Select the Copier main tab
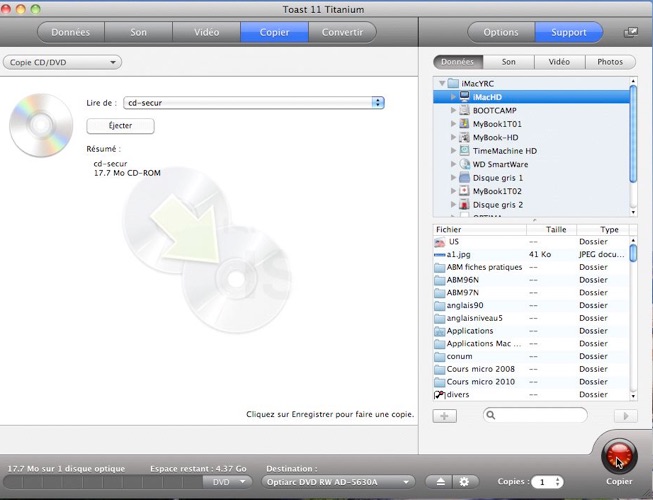653x500 pixels. pos(274,32)
